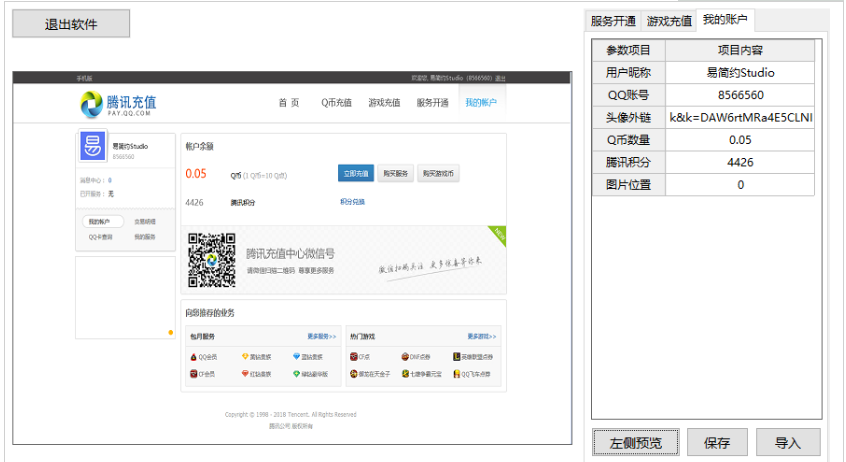
Task: Open the 绿钻豪华版 green diamond icon
Action: [x=296, y=374]
